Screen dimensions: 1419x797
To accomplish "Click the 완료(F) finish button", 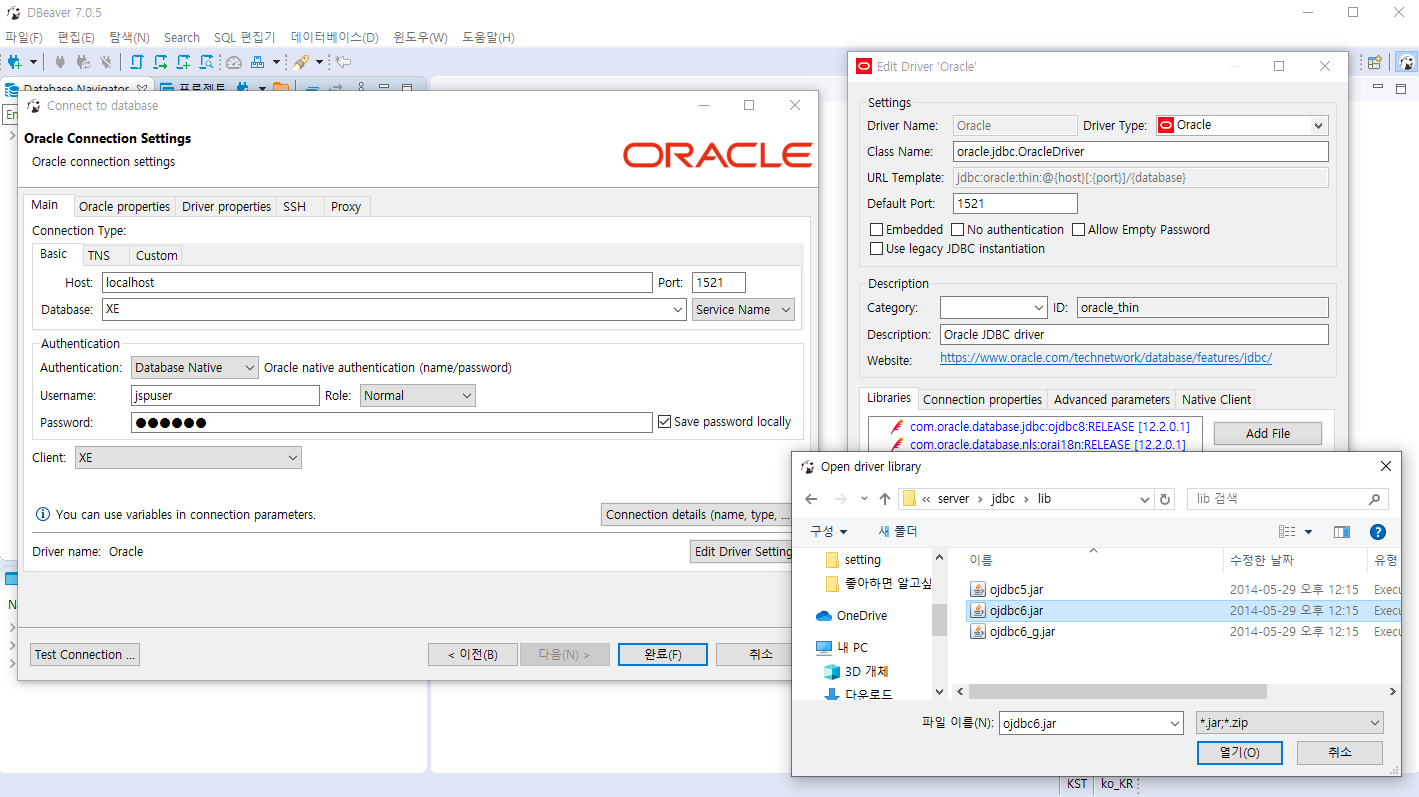I will [663, 655].
